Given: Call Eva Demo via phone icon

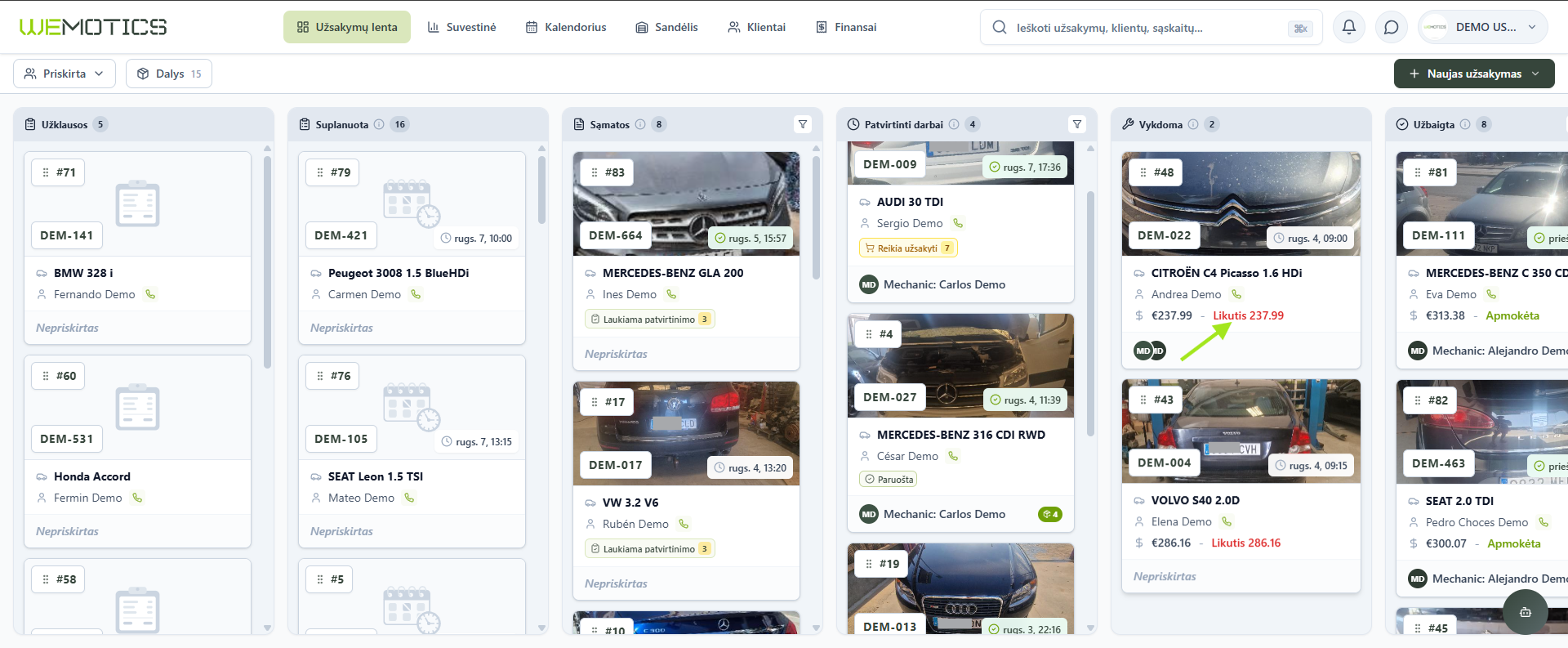Looking at the screenshot, I should click(1491, 294).
